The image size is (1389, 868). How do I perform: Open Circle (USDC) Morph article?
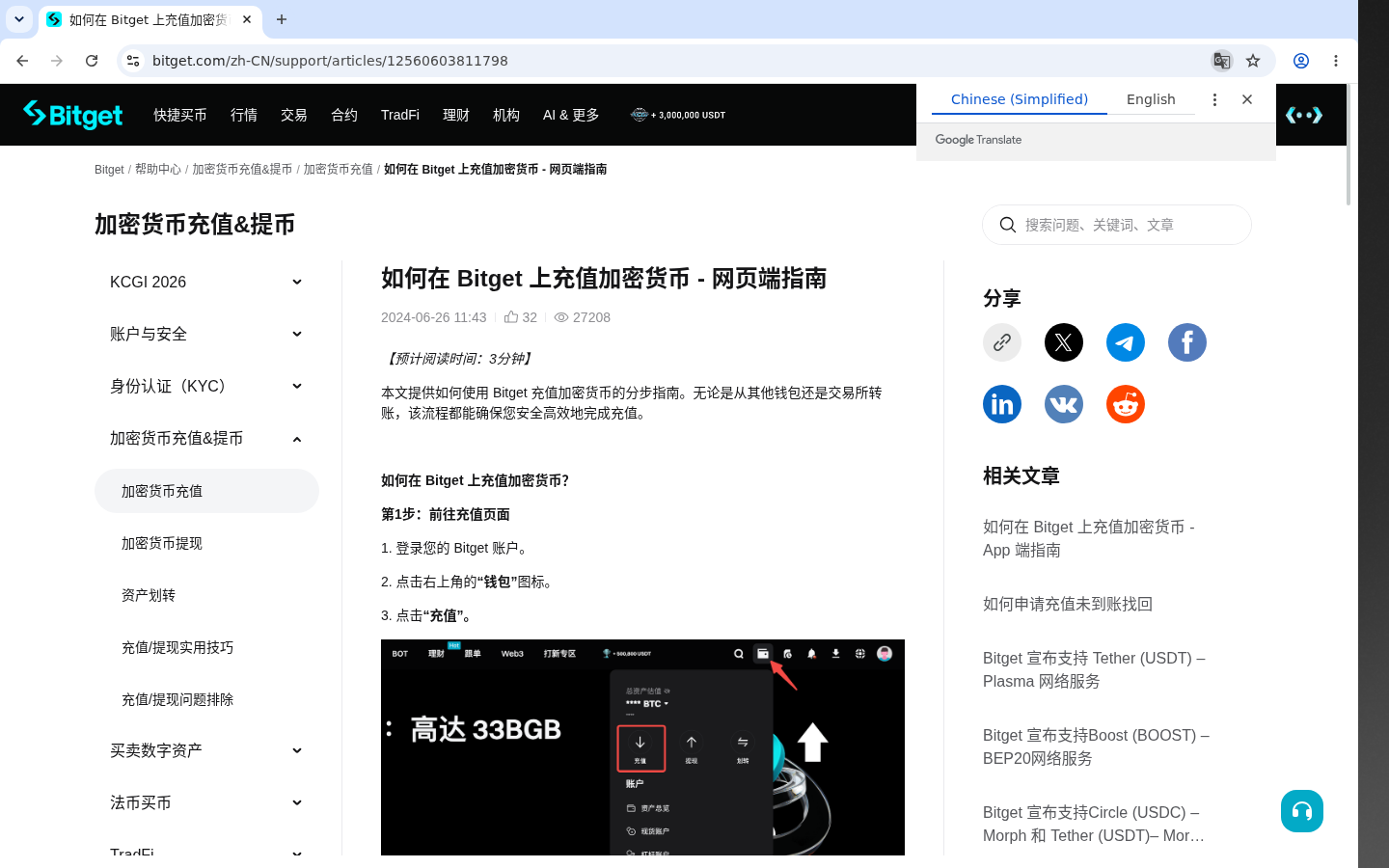pyautogui.click(x=1094, y=824)
